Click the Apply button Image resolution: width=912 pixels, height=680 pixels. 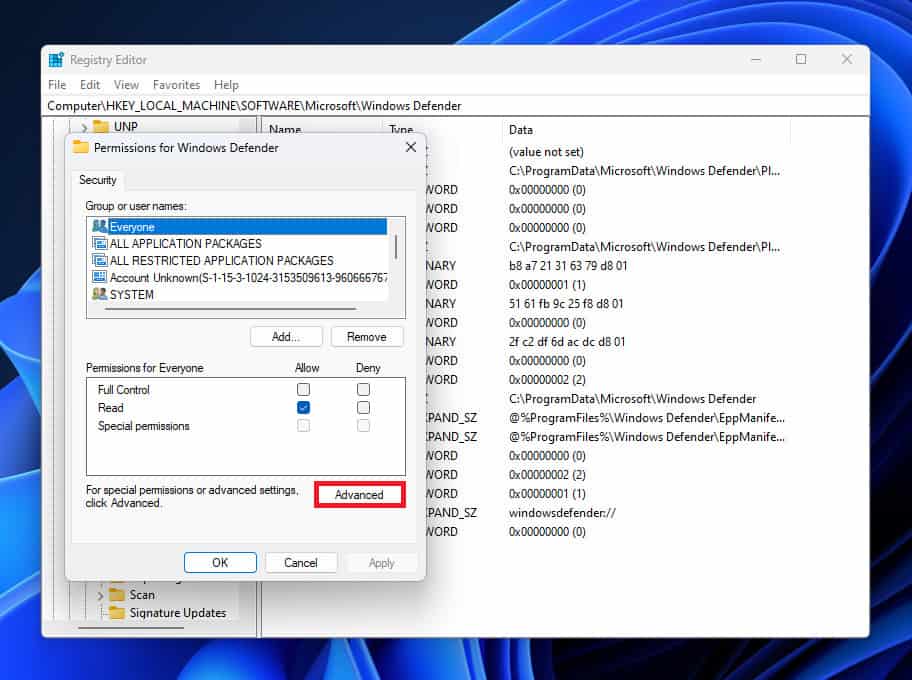(x=382, y=562)
